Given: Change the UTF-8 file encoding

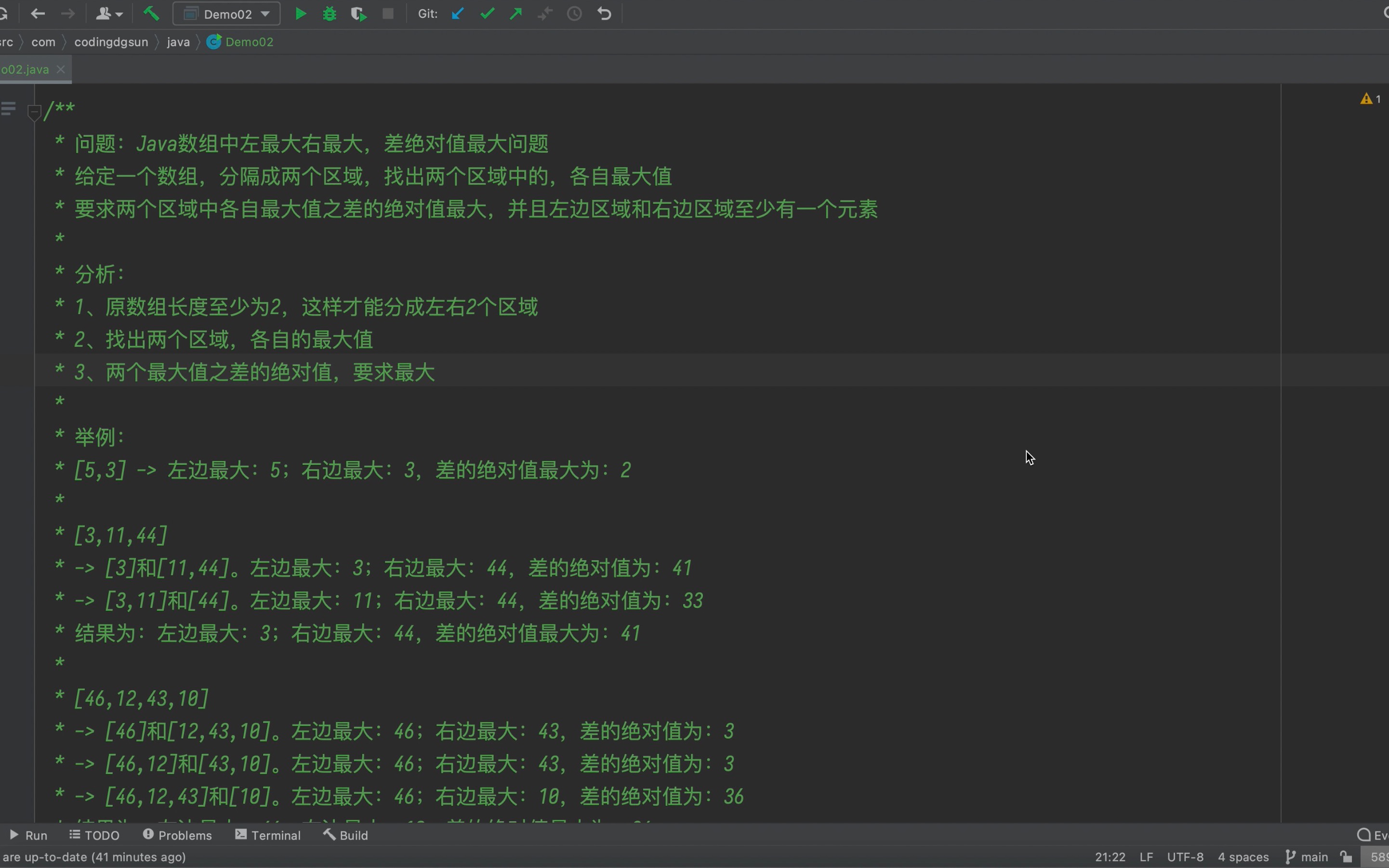Looking at the screenshot, I should tap(1185, 857).
